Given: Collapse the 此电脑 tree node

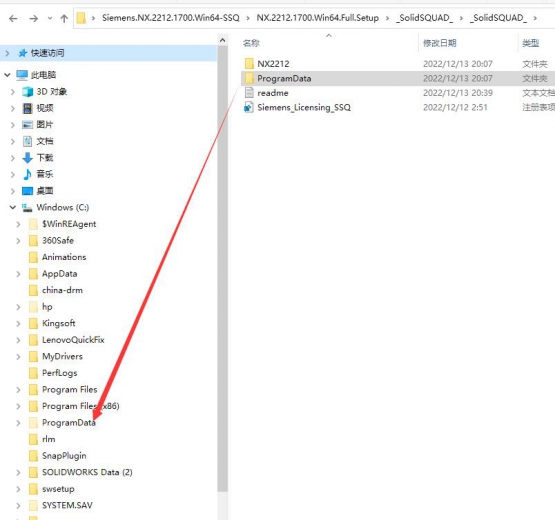Looking at the screenshot, I should click(x=7, y=75).
